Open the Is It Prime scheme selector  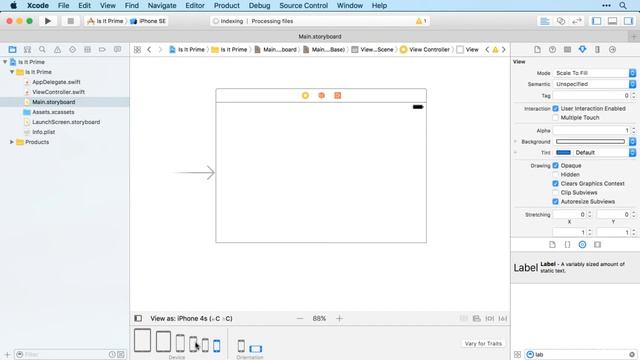click(x=105, y=21)
